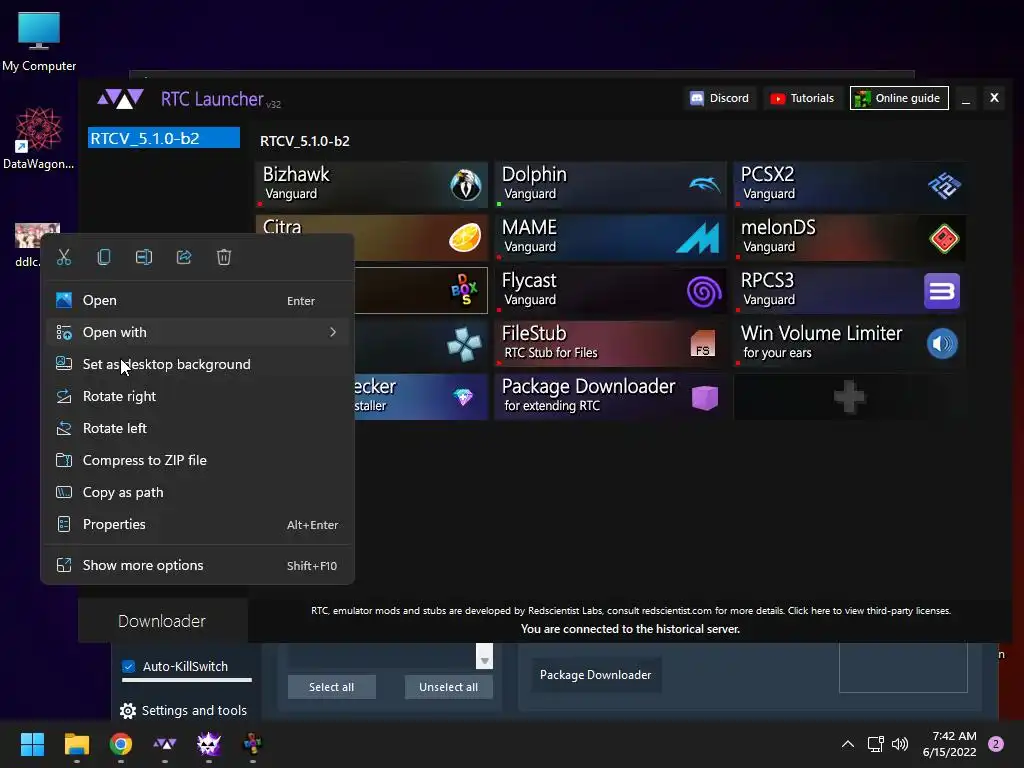This screenshot has height=768, width=1024.
Task: Click the Rename icon in context menu
Action: 144,257
